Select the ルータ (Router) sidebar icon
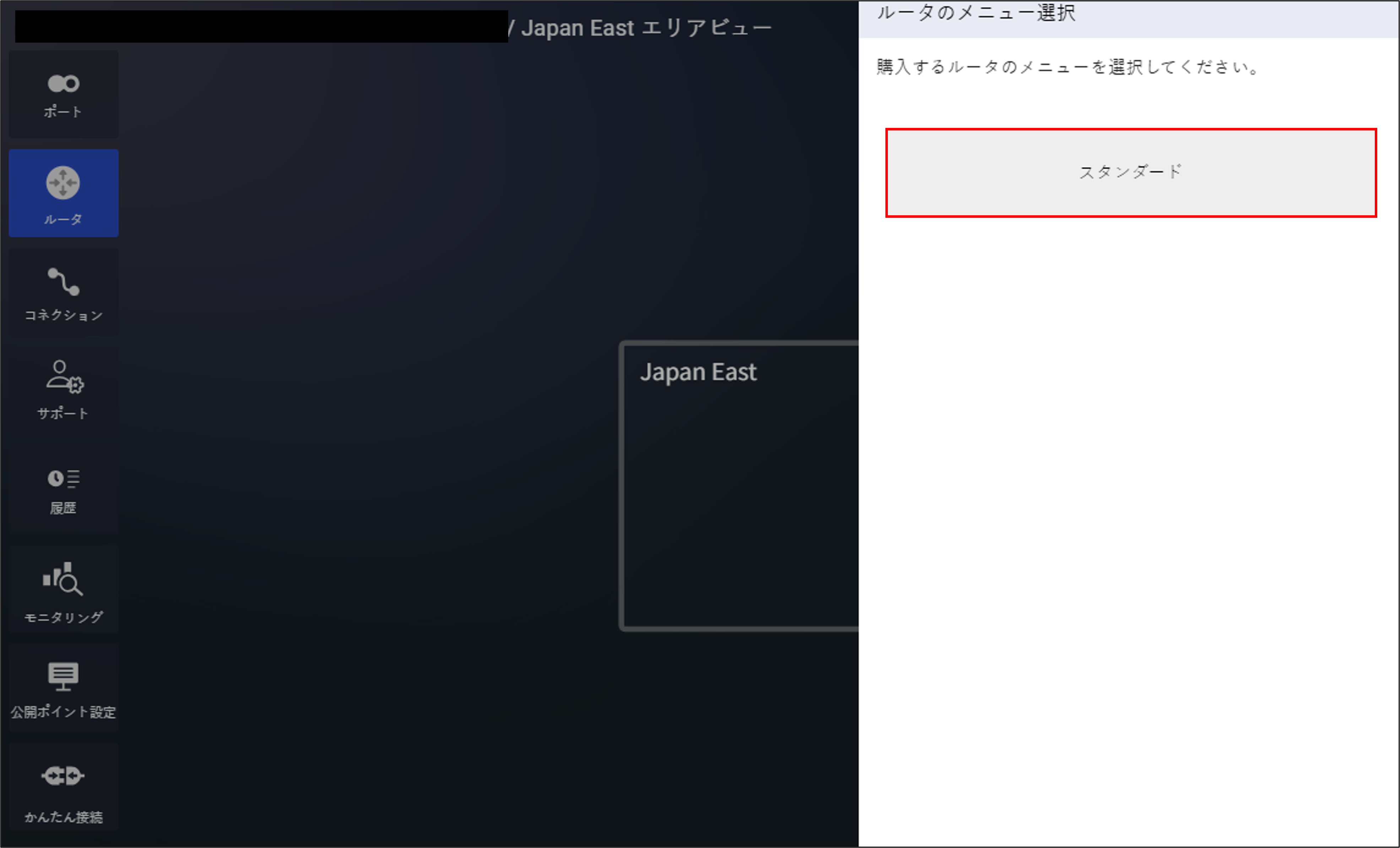This screenshot has width=1400, height=848. coord(64,193)
